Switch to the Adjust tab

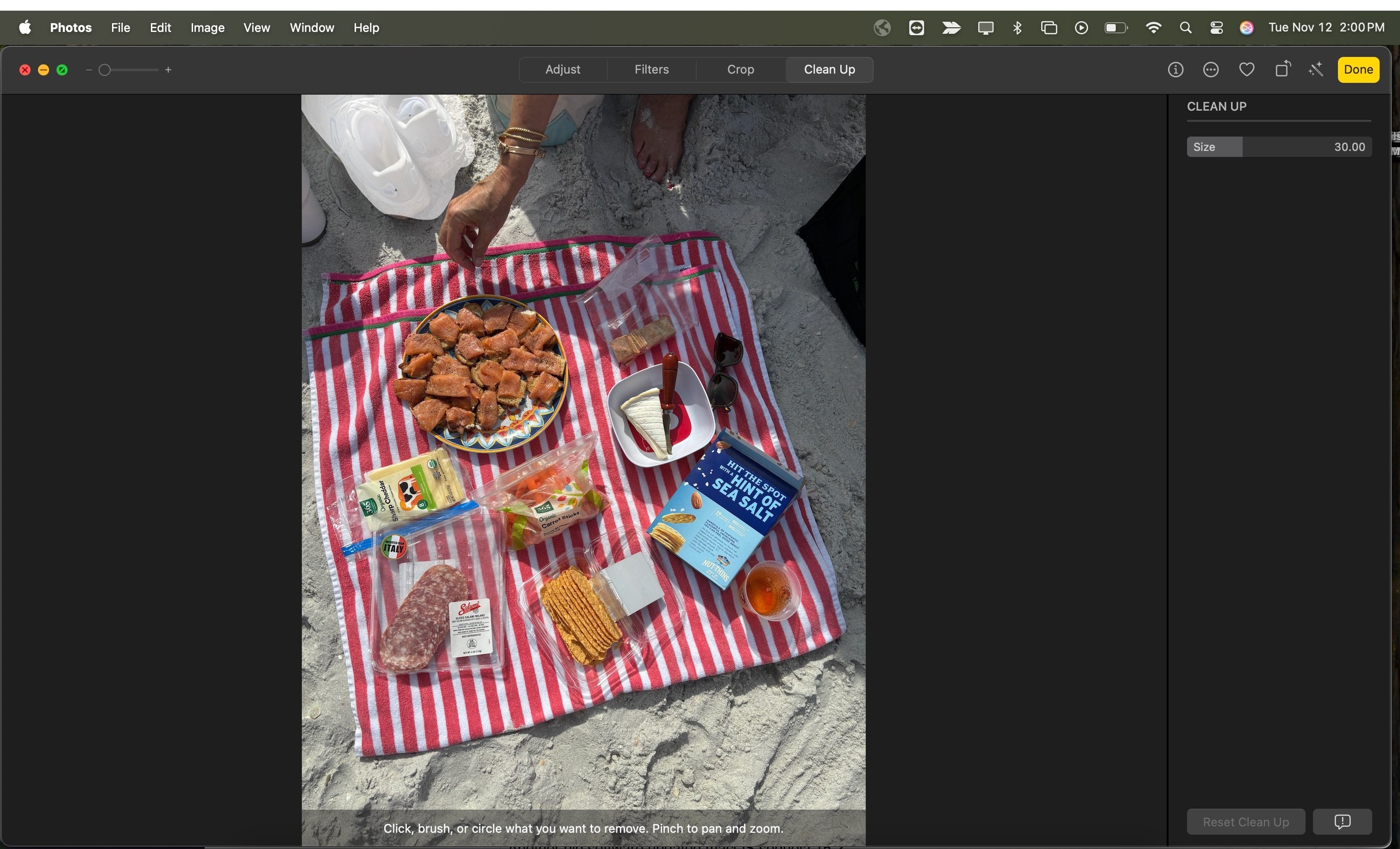point(562,69)
